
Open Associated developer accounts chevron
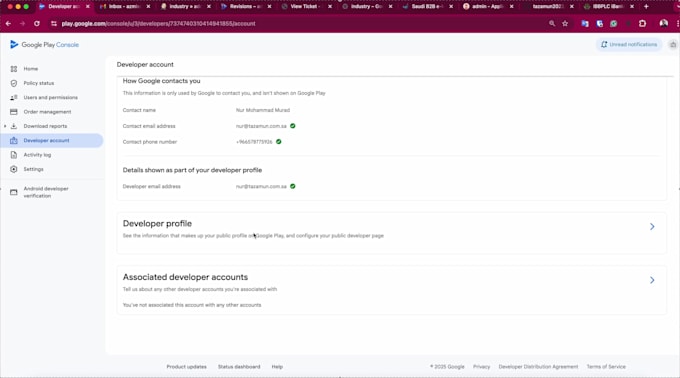652,280
